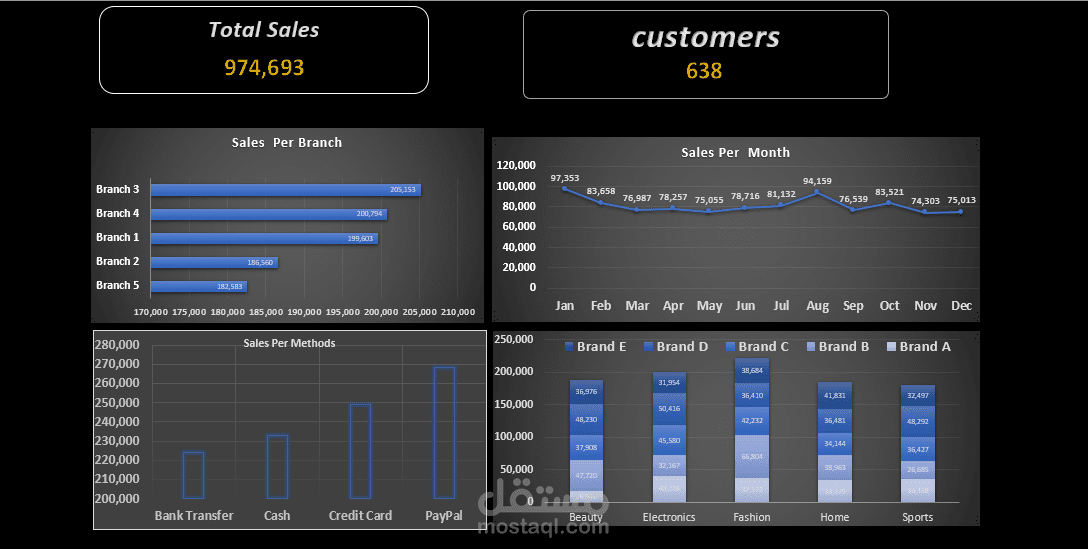Click the Brand A legend entry
Screen dimensions: 1088x549
pos(919,346)
